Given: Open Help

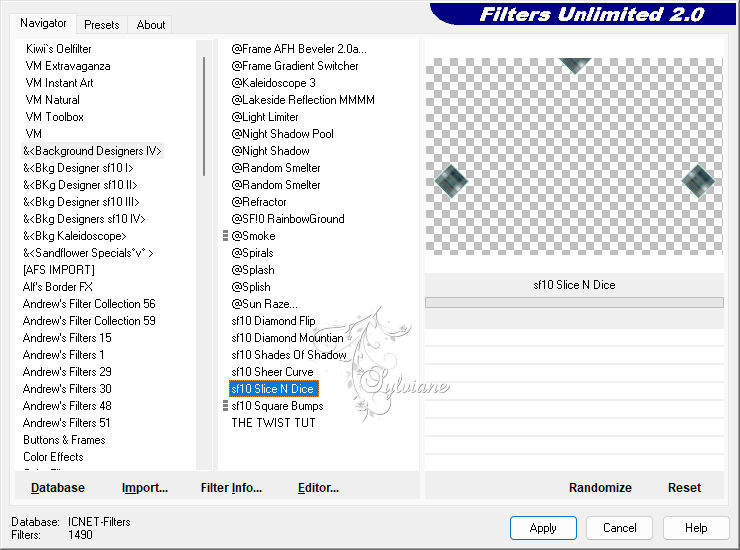Looking at the screenshot, I should 696,528.
